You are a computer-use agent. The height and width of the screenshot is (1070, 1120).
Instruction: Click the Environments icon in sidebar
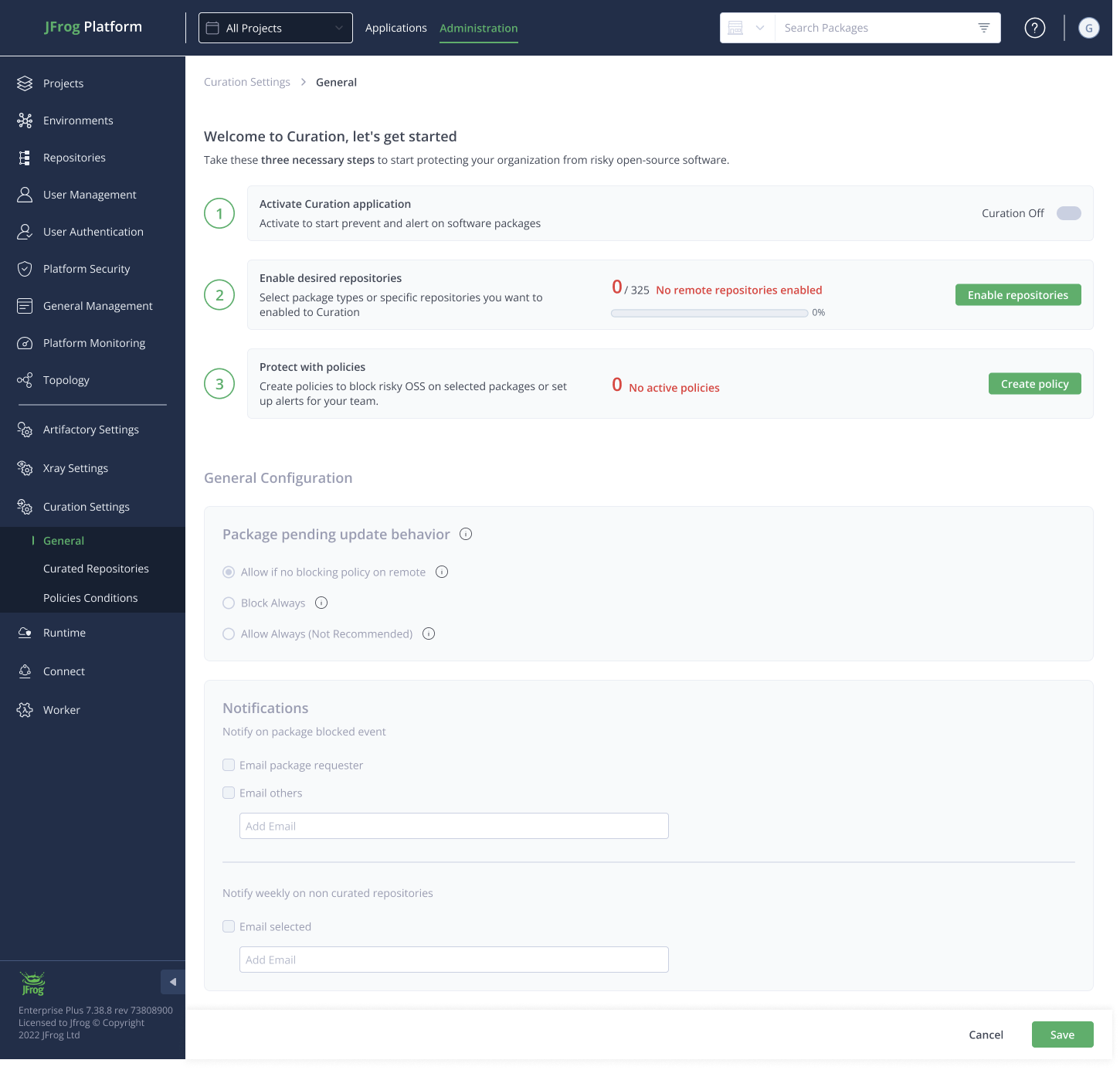pyautogui.click(x=25, y=121)
